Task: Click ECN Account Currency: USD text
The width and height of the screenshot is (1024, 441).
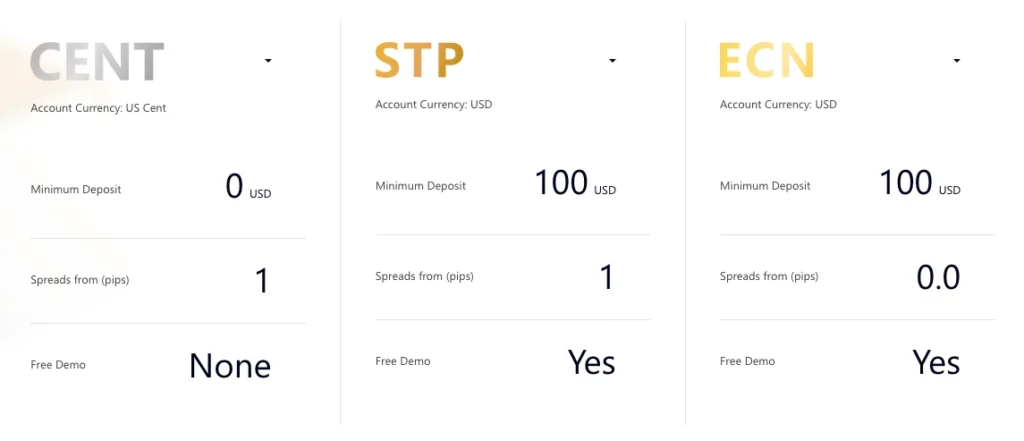Action: pos(778,105)
